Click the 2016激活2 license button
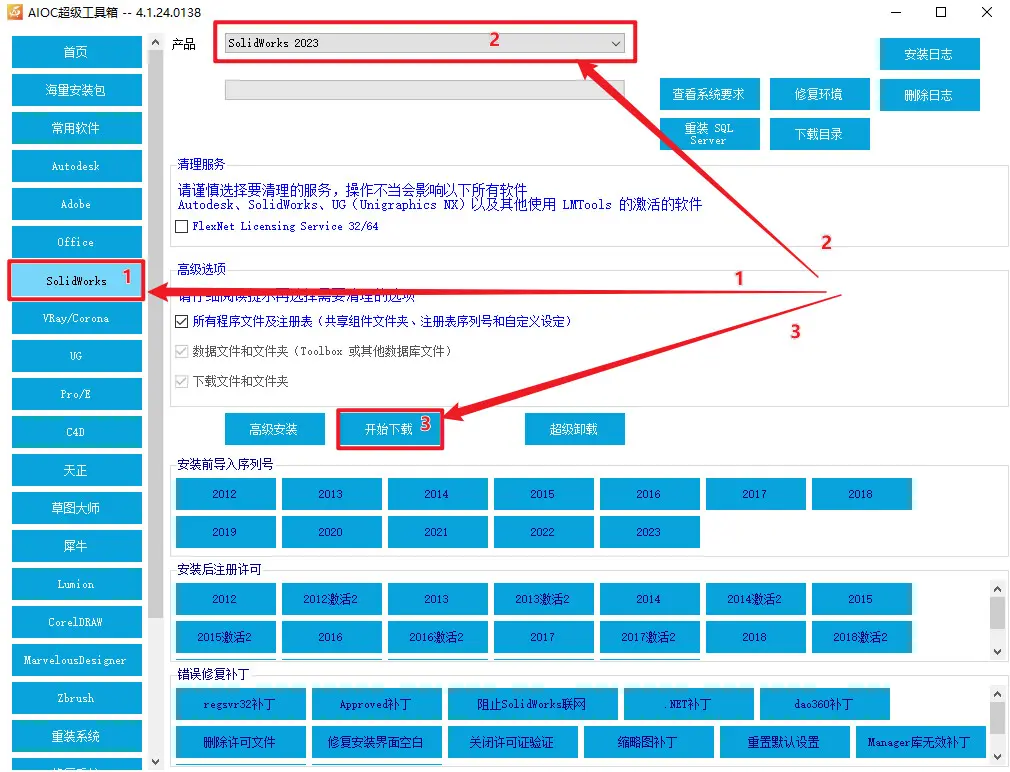1010x772 pixels. [x=437, y=637]
